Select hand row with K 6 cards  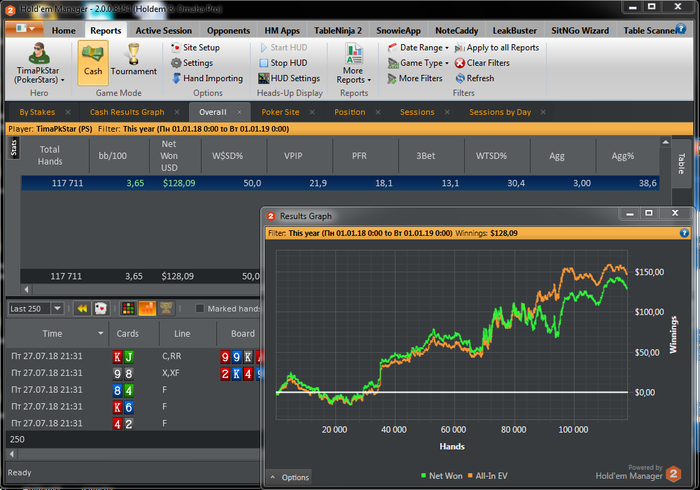(x=133, y=407)
